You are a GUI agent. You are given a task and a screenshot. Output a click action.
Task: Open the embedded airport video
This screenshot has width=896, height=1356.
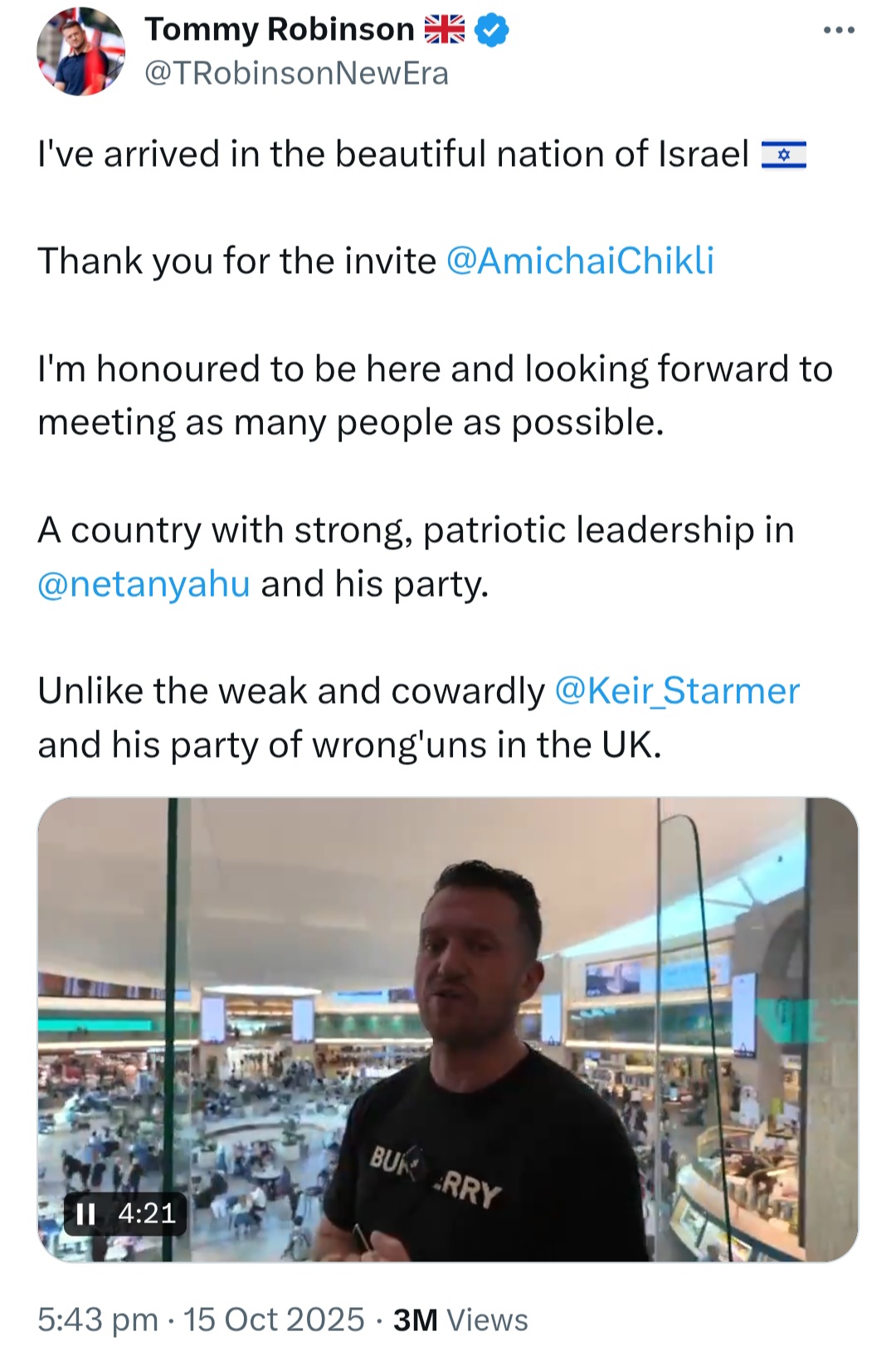click(448, 1030)
